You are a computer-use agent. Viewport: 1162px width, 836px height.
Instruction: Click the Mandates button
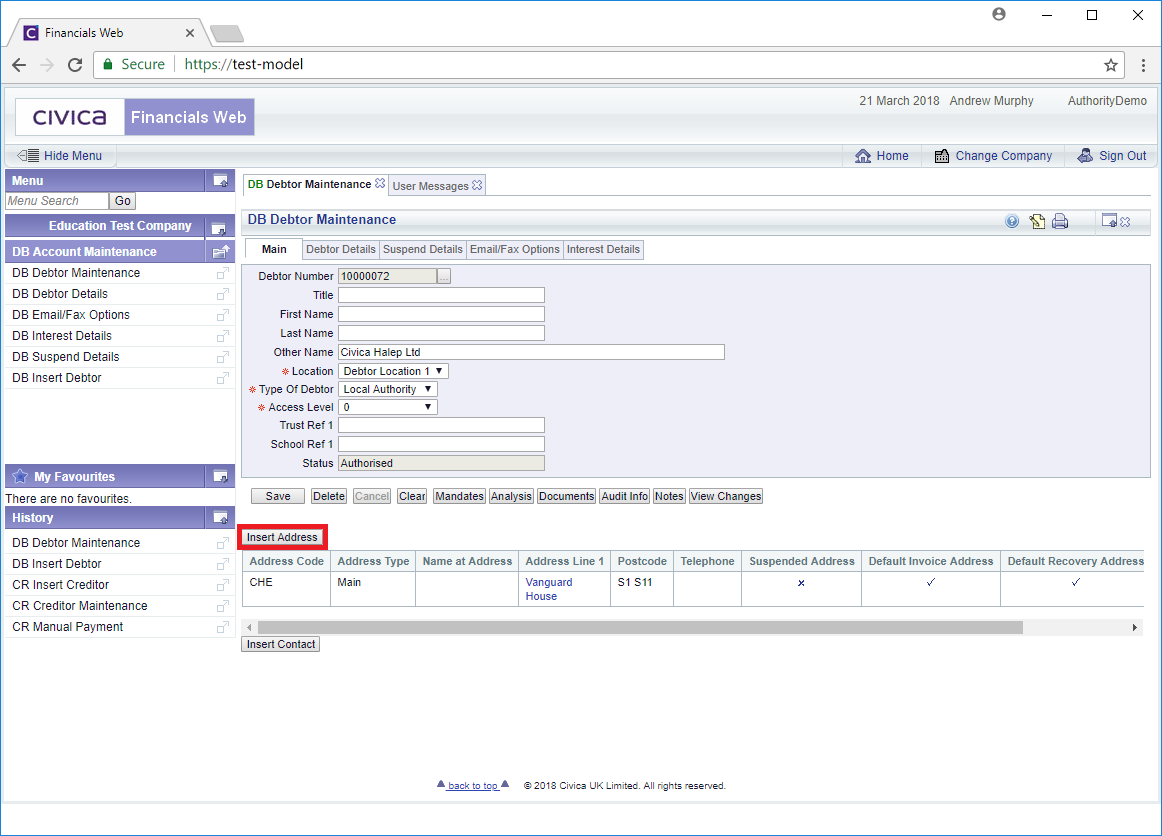pos(459,496)
